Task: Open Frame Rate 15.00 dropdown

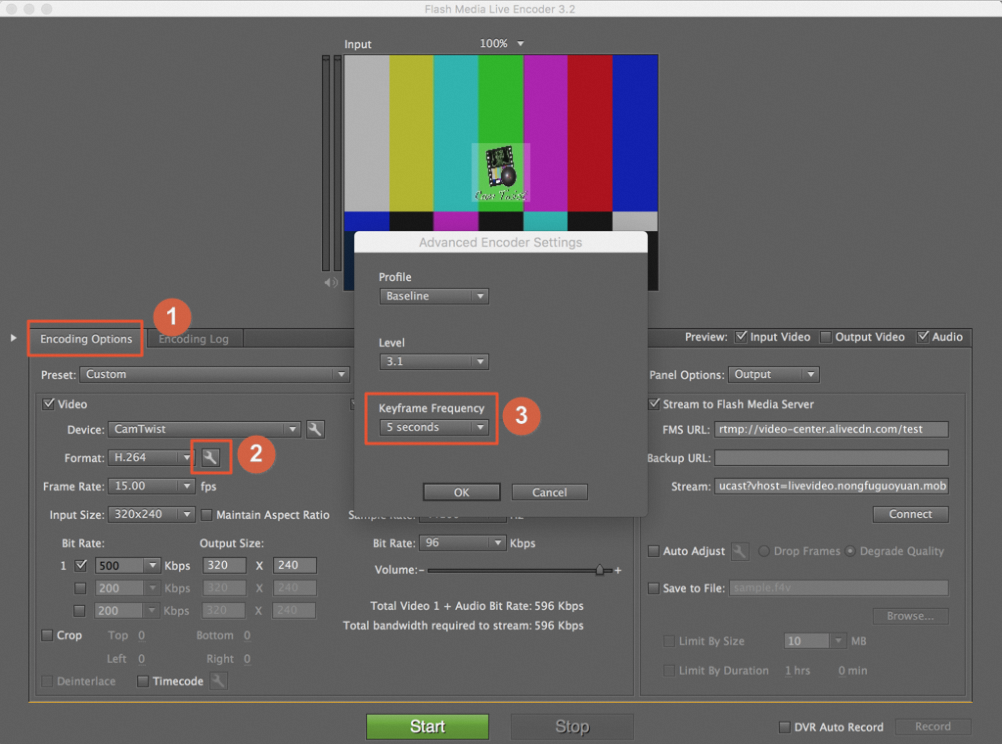Action: click(151, 486)
